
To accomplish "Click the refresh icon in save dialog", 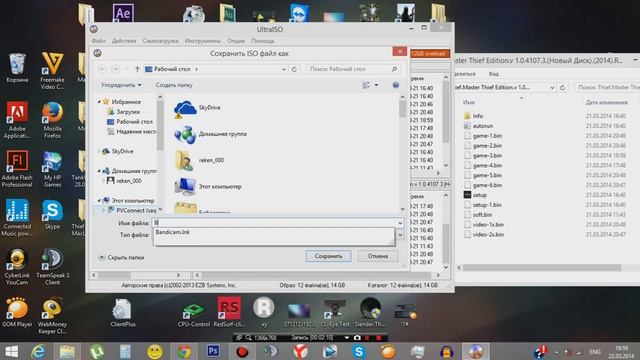I will [x=294, y=69].
